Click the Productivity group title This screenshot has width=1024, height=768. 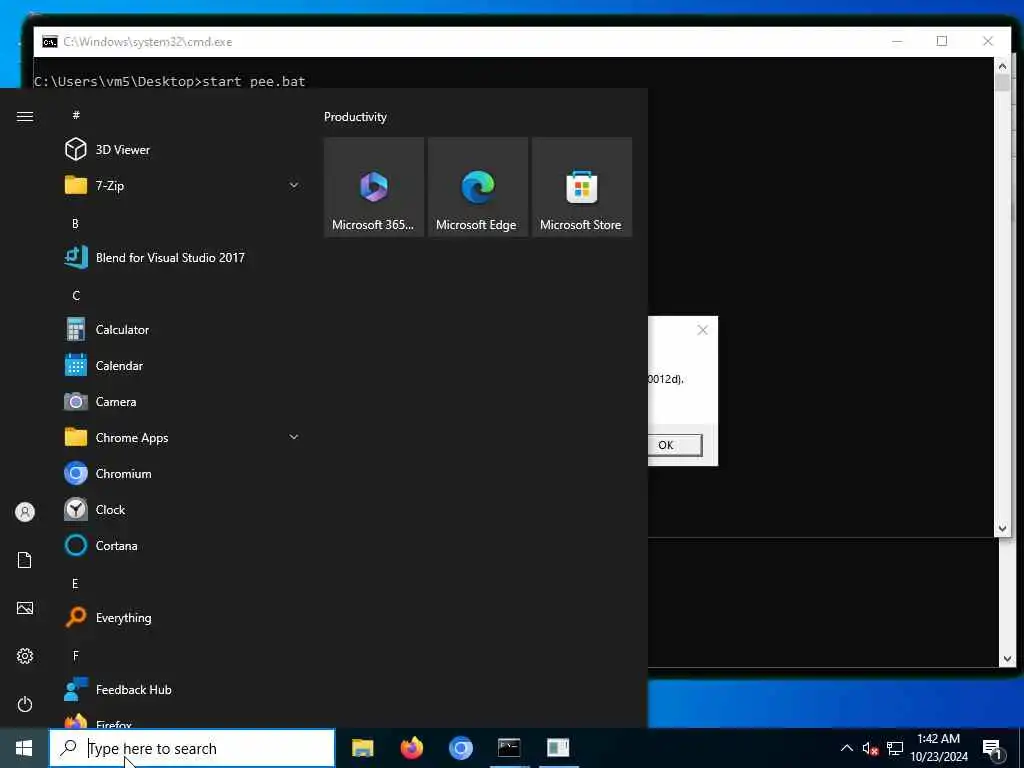[355, 117]
